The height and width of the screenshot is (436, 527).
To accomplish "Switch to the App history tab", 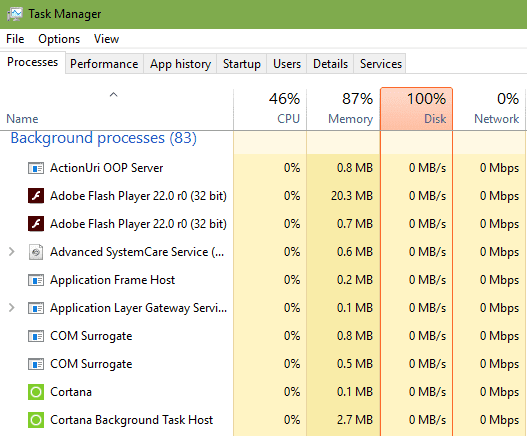I will [x=180, y=64].
